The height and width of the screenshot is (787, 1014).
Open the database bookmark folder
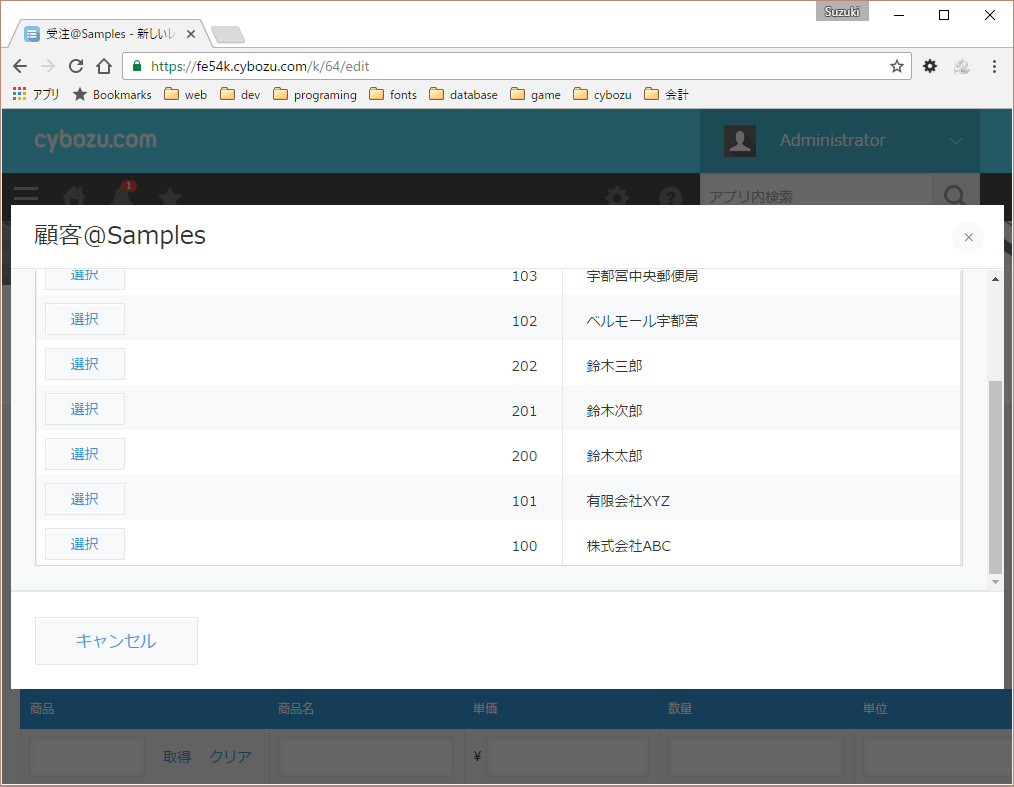tap(463, 95)
